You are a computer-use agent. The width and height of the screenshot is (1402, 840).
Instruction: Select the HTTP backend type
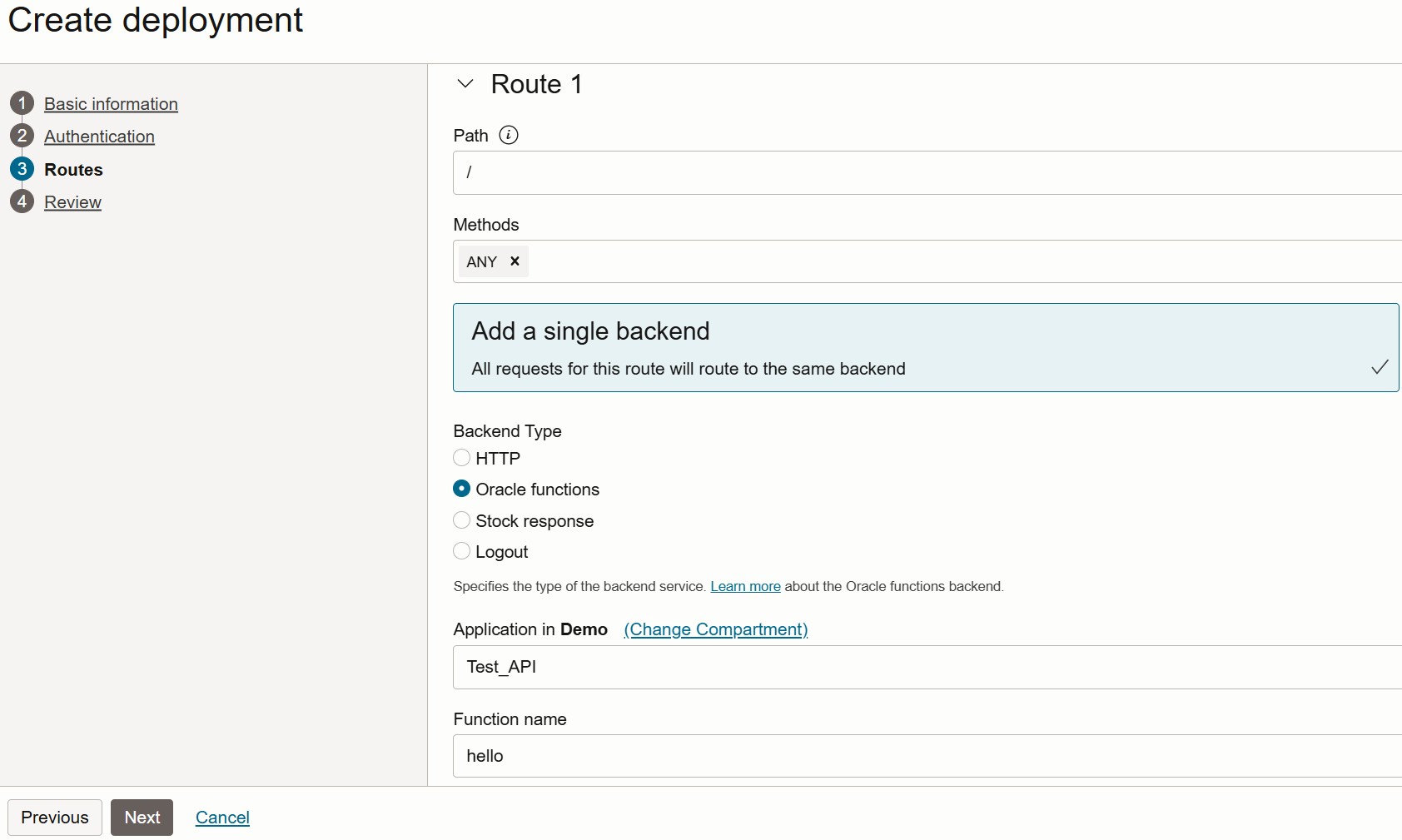(x=462, y=458)
